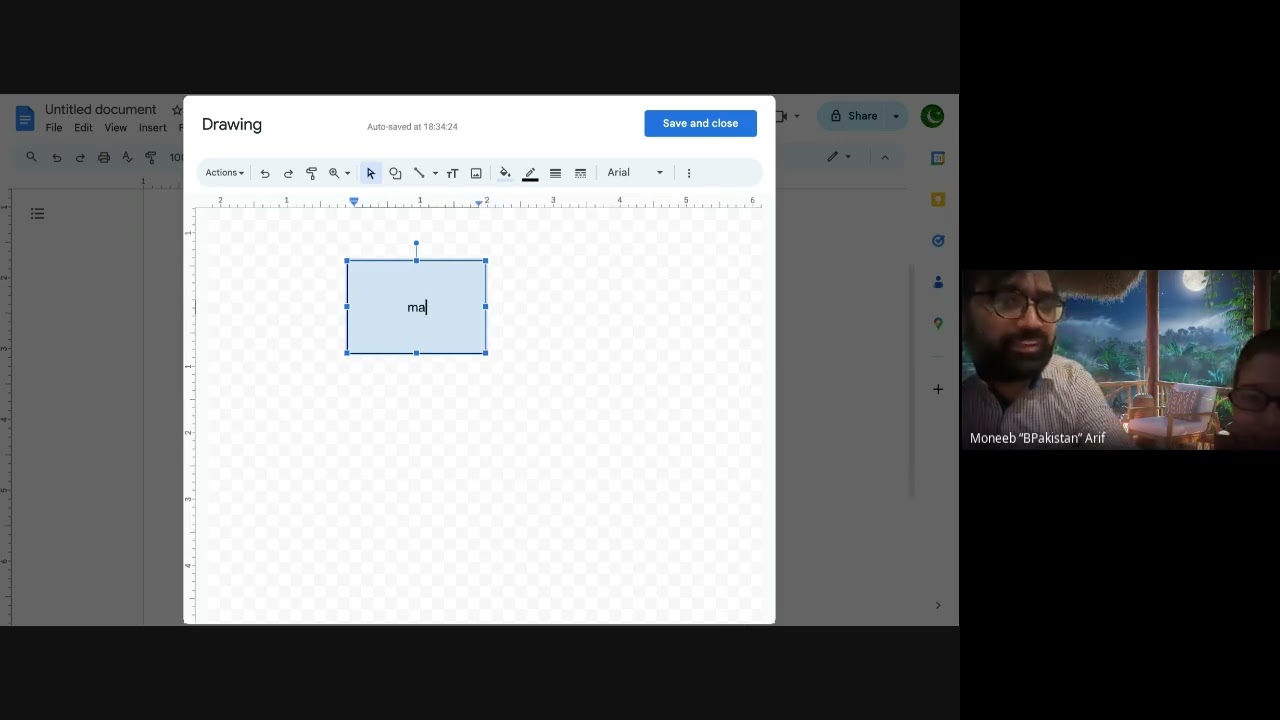The image size is (1280, 720).
Task: Open Contacts side panel
Action: (938, 282)
